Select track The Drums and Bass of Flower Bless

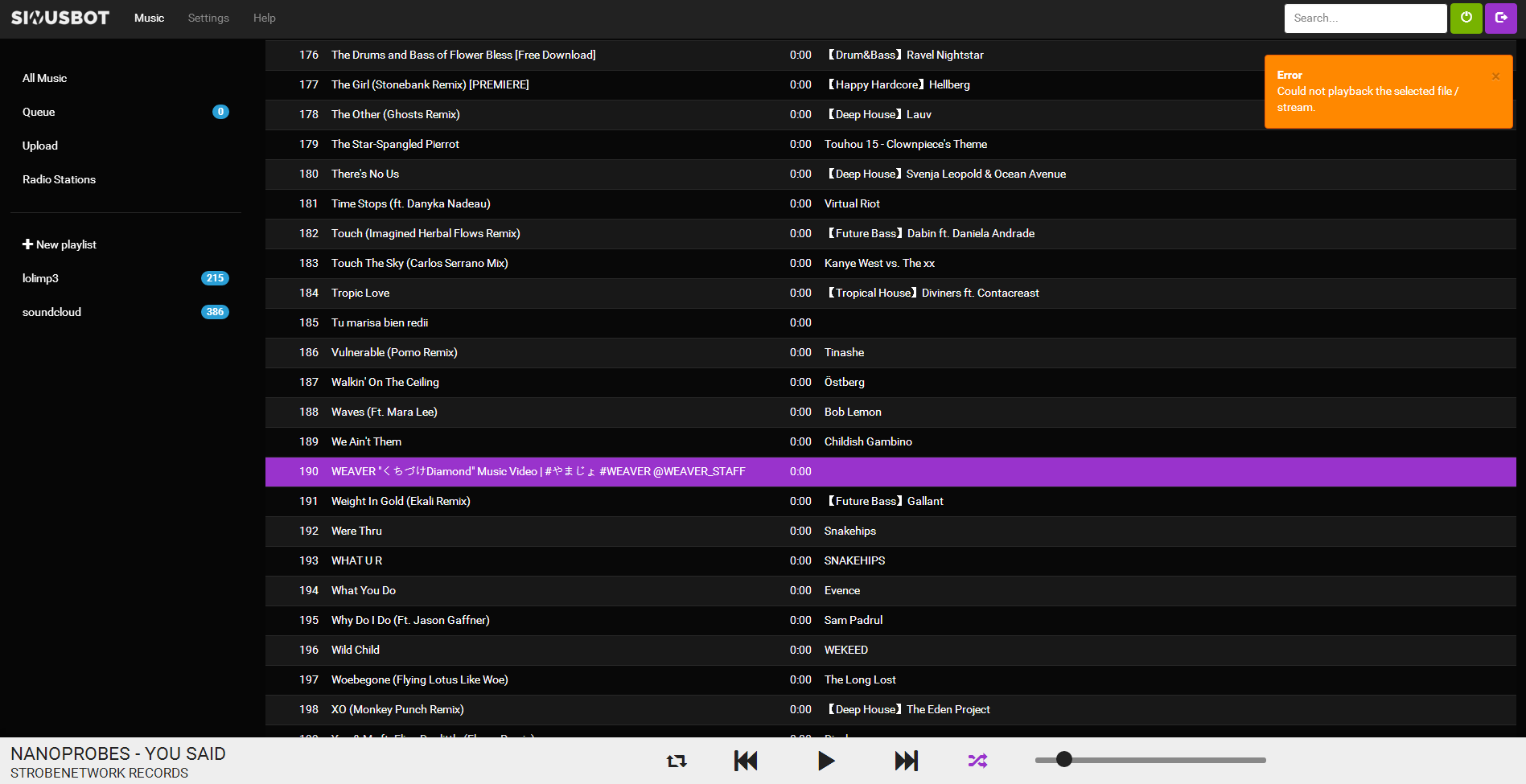point(891,55)
